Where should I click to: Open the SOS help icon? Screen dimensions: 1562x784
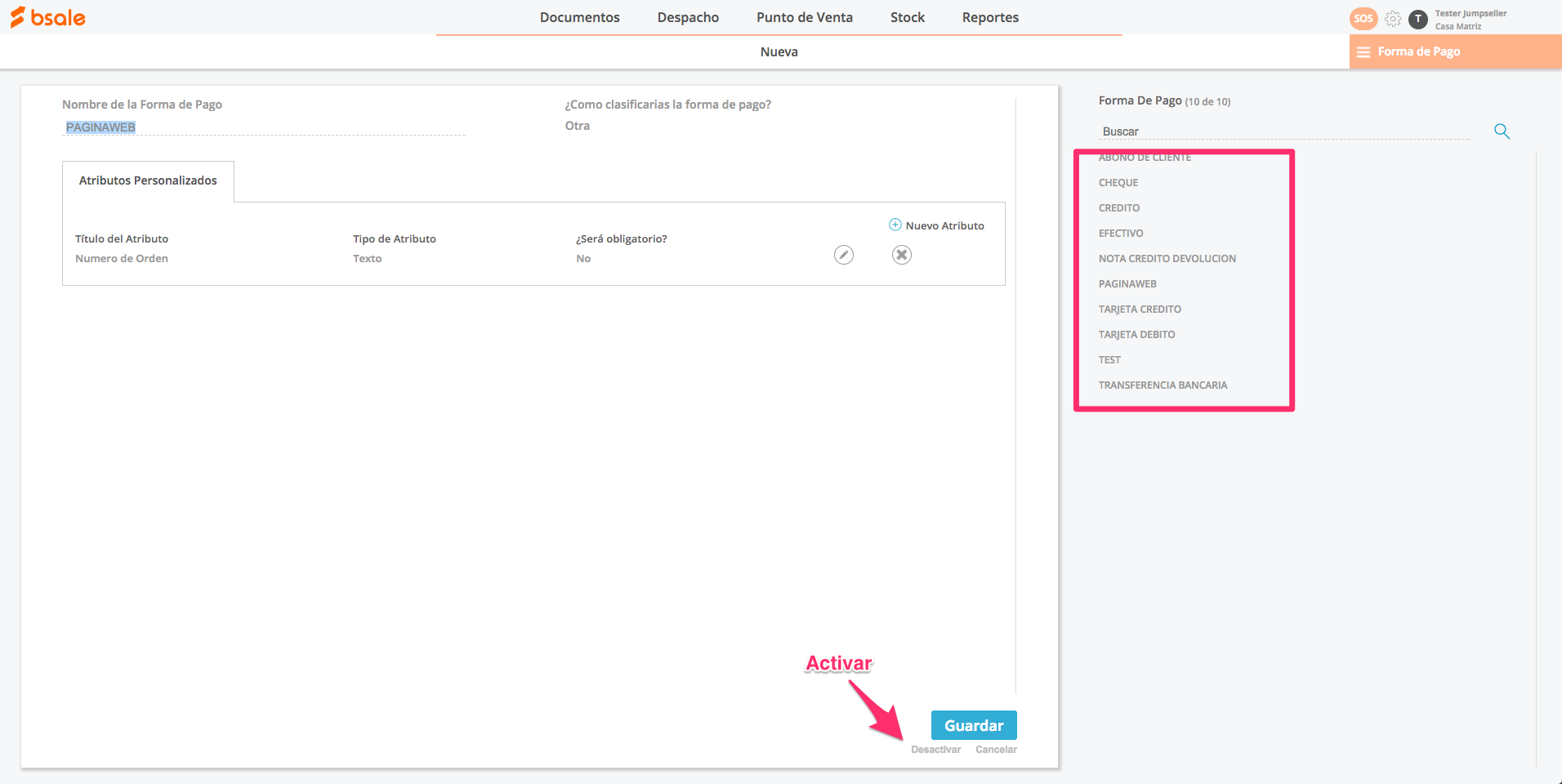[1363, 18]
